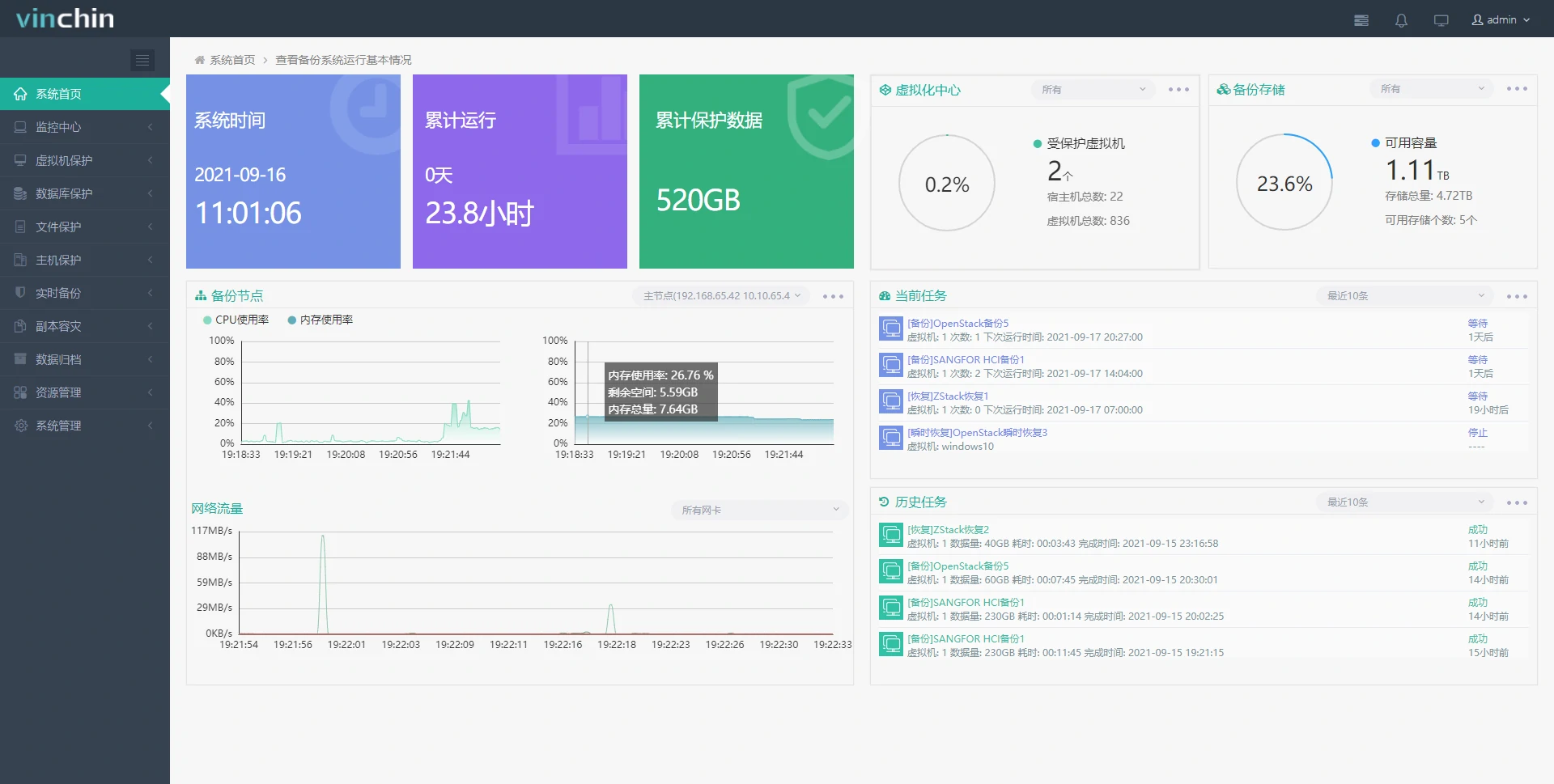The height and width of the screenshot is (784, 1554).
Task: Open 当前任务 count dropdown 最近10条
Action: [1404, 296]
